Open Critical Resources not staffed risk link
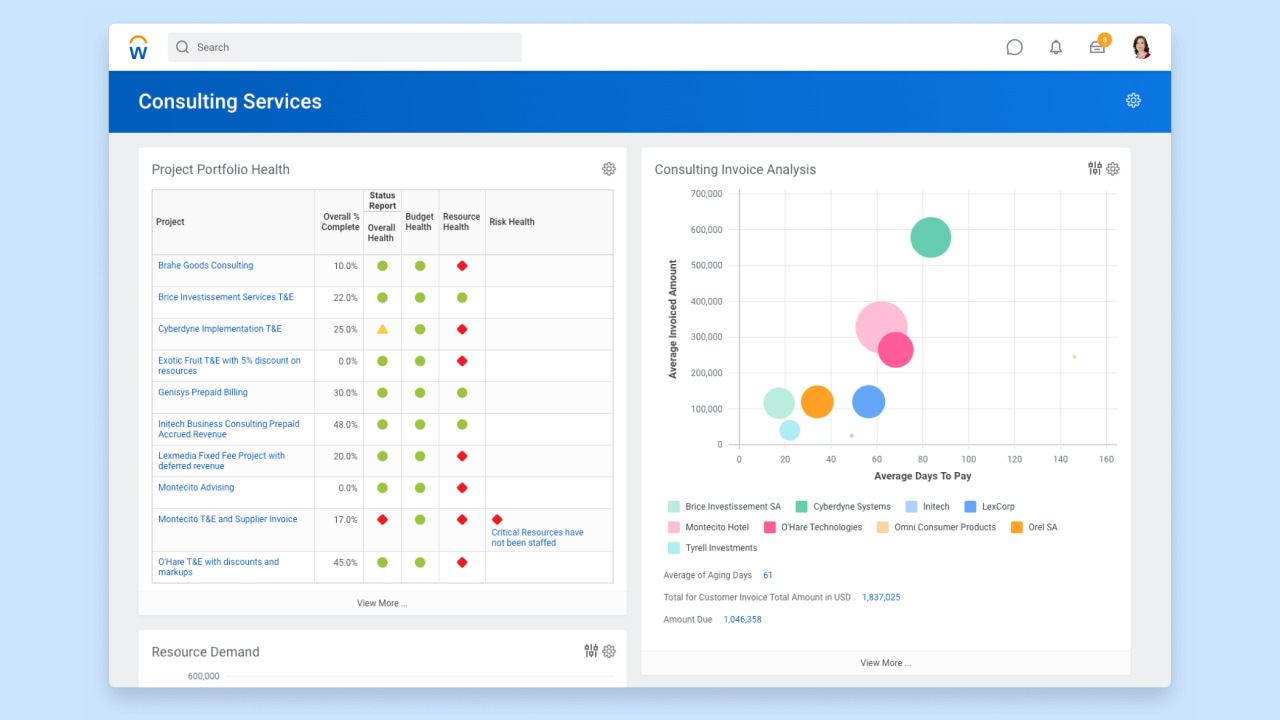This screenshot has height=720, width=1280. tap(537, 538)
